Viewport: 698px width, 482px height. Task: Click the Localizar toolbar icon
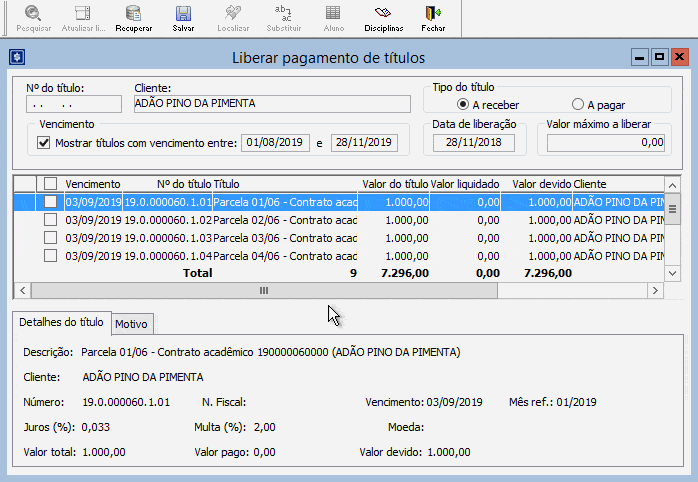click(233, 17)
